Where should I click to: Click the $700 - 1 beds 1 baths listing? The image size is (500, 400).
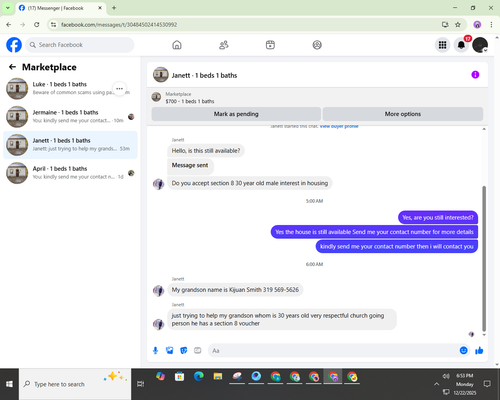(190, 101)
